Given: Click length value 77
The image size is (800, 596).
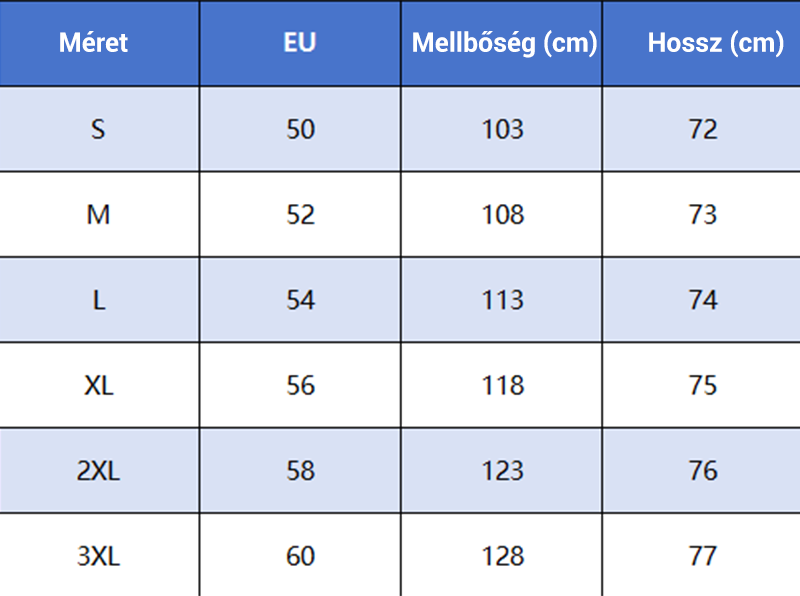Looking at the screenshot, I should click(703, 556).
